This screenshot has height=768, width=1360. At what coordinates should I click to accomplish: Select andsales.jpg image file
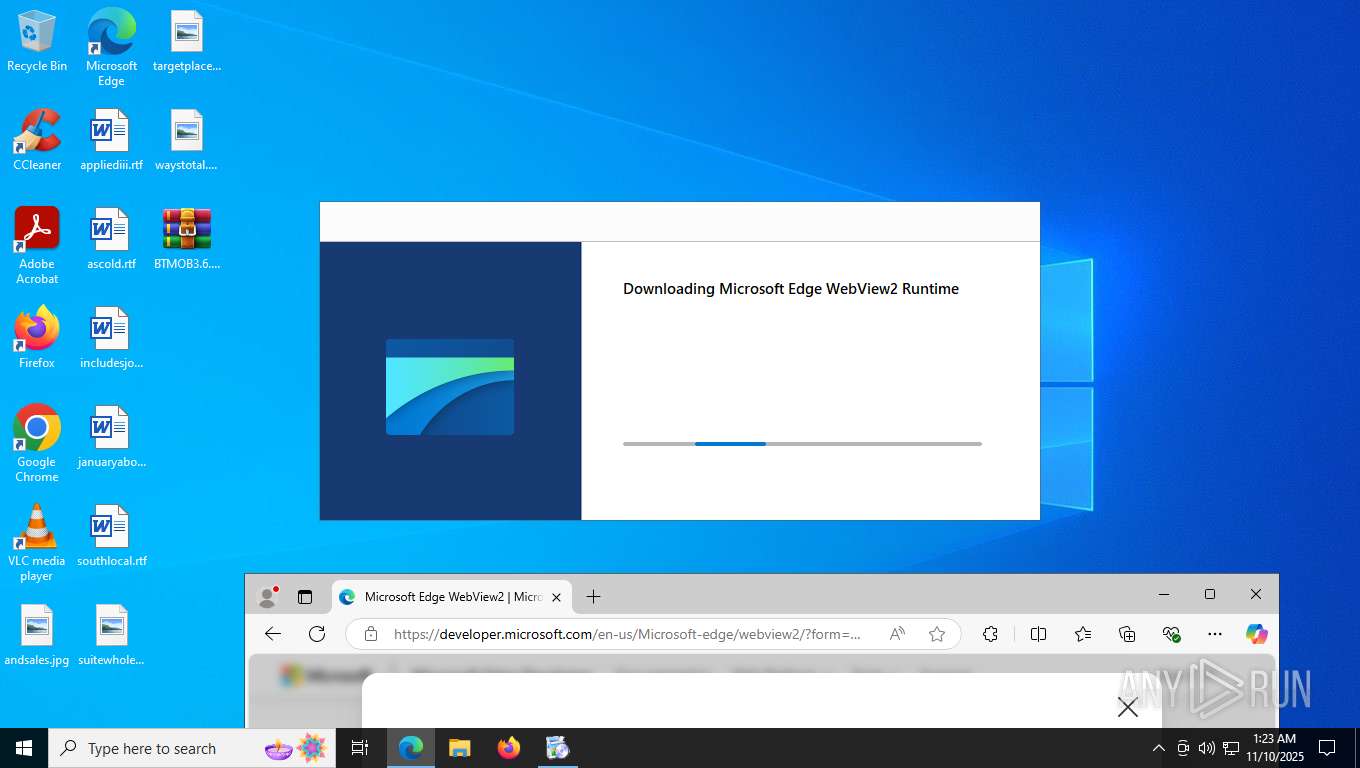[x=37, y=635]
